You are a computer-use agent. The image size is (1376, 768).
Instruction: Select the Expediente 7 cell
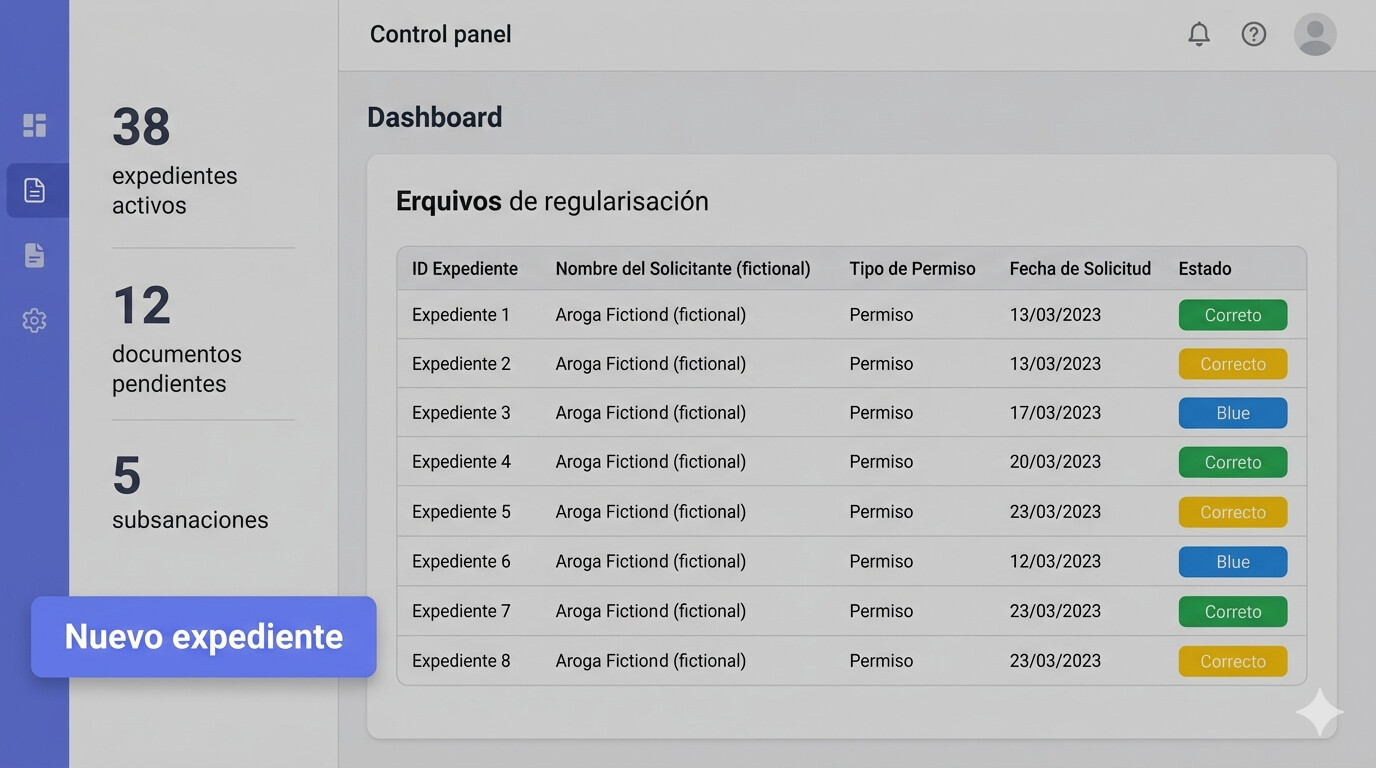(461, 611)
